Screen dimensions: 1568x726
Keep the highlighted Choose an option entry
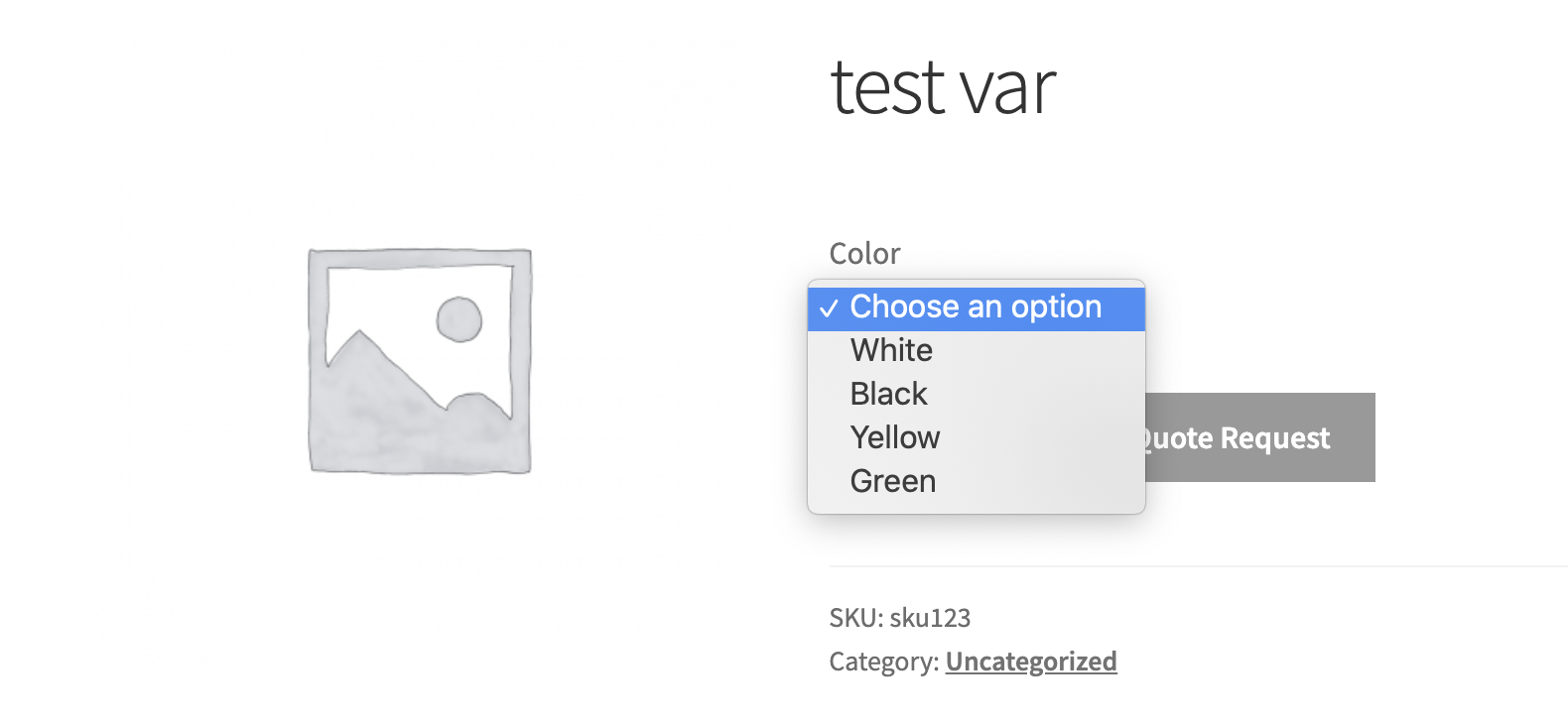click(977, 307)
